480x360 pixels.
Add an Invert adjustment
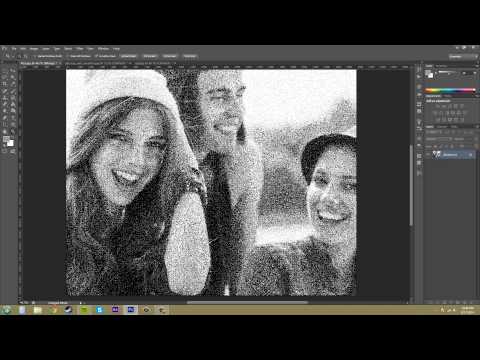(x=437, y=120)
